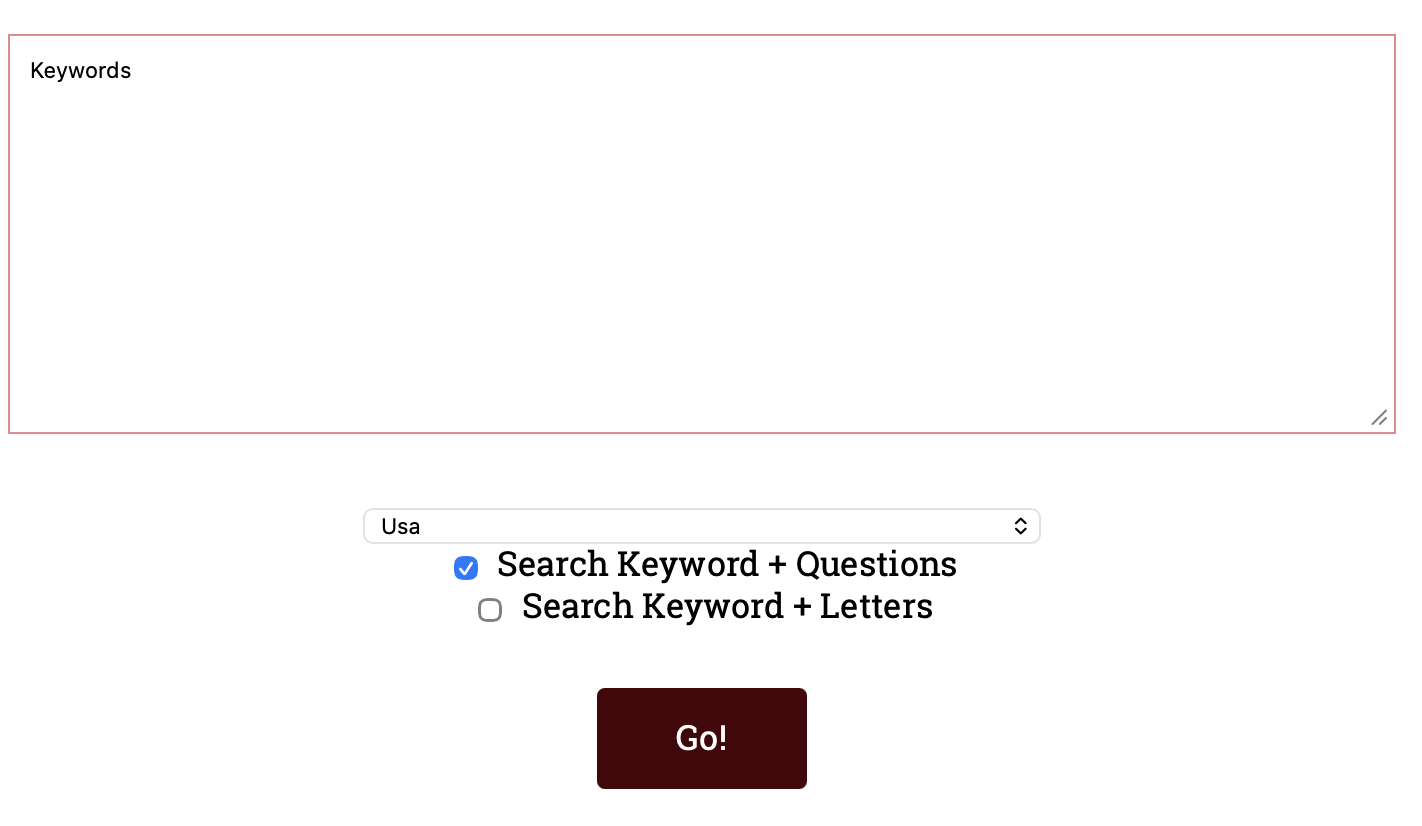Click the Usa combo box to change country
Image resolution: width=1422 pixels, height=826 pixels.
pos(700,526)
